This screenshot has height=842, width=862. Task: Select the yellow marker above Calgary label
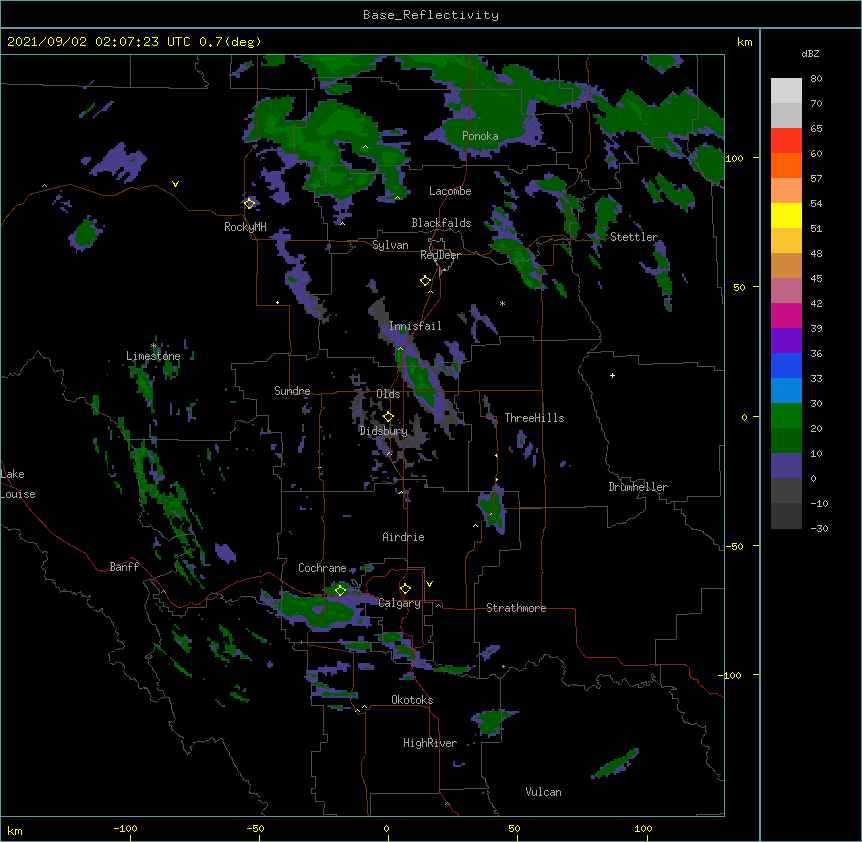pyautogui.click(x=405, y=589)
